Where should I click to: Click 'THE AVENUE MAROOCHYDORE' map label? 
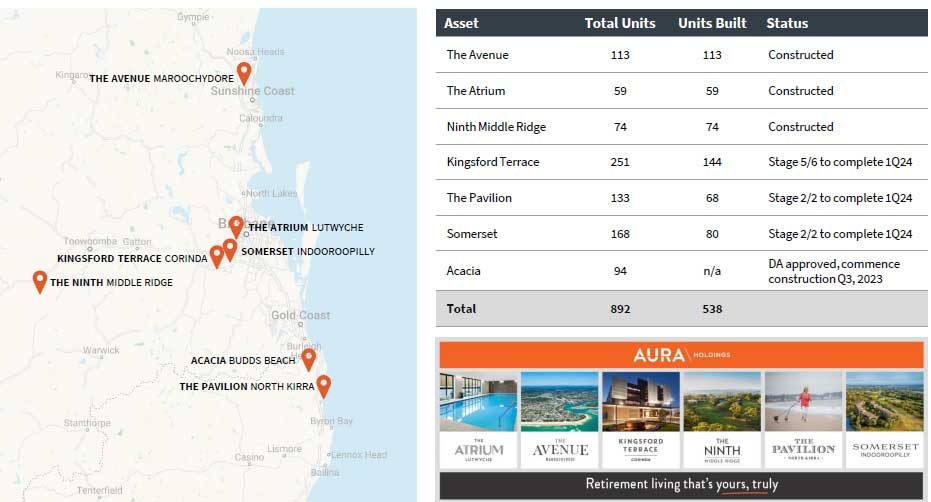tap(162, 78)
